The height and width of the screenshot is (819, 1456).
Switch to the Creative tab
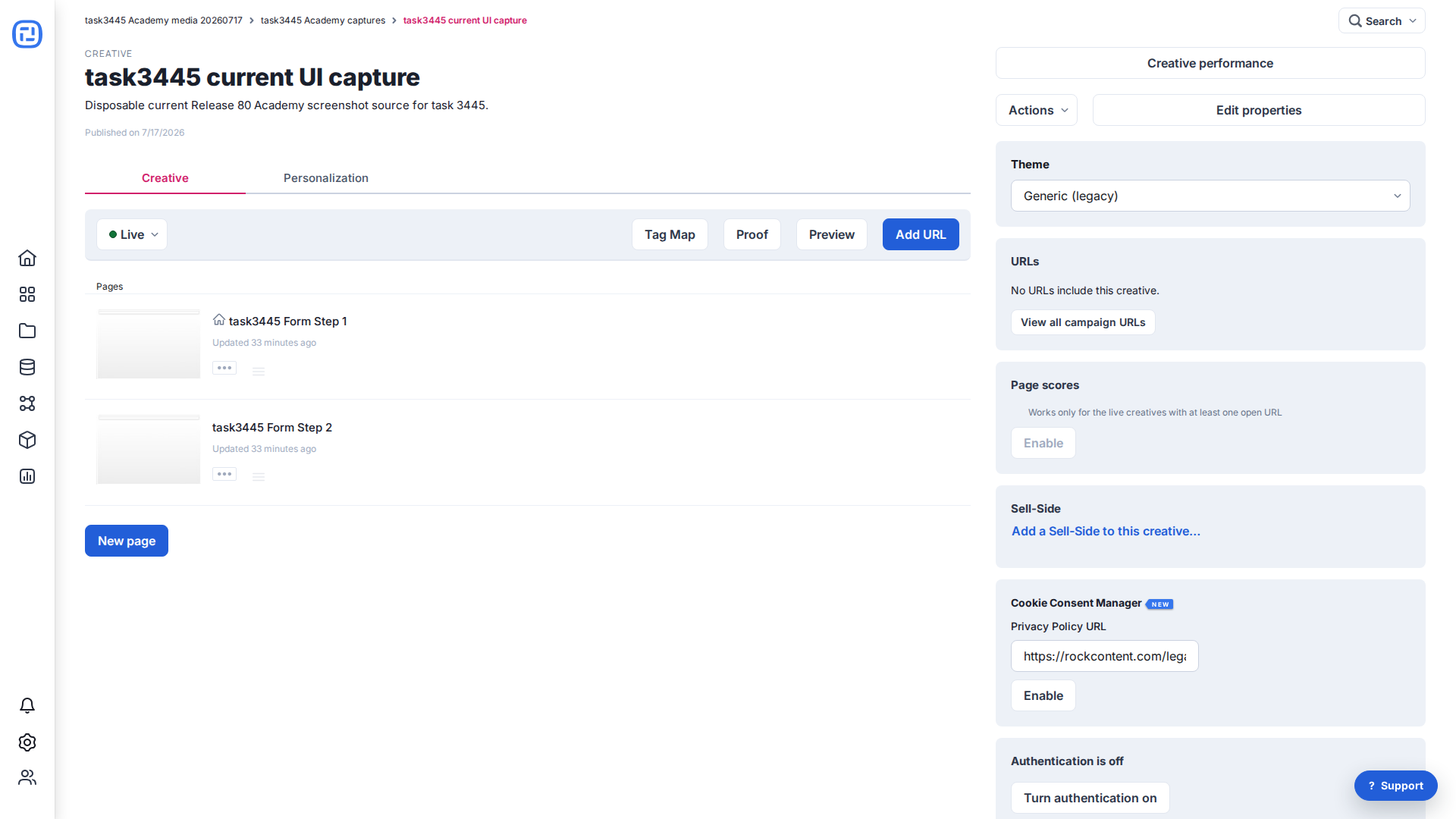click(165, 178)
